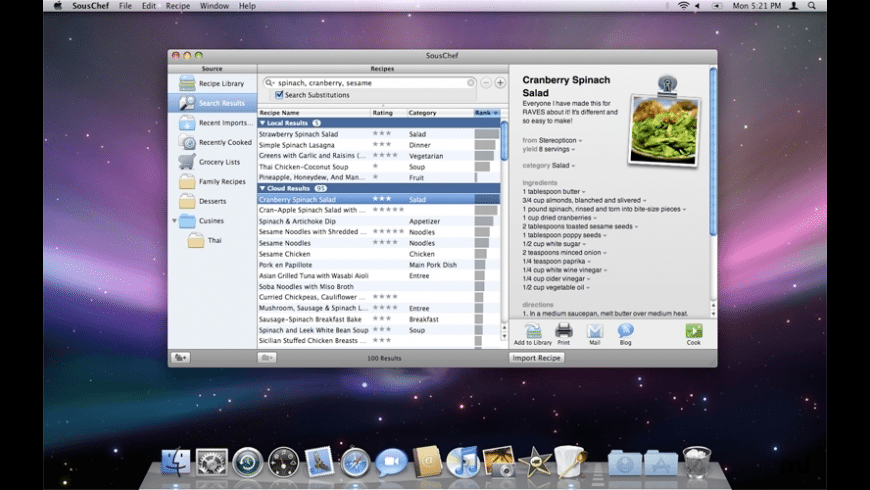Open the Window menu

214,6
